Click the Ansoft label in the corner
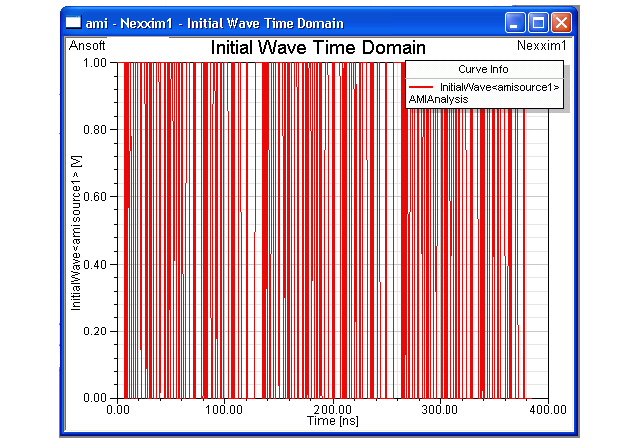The width and height of the screenshot is (640, 444). click(87, 46)
